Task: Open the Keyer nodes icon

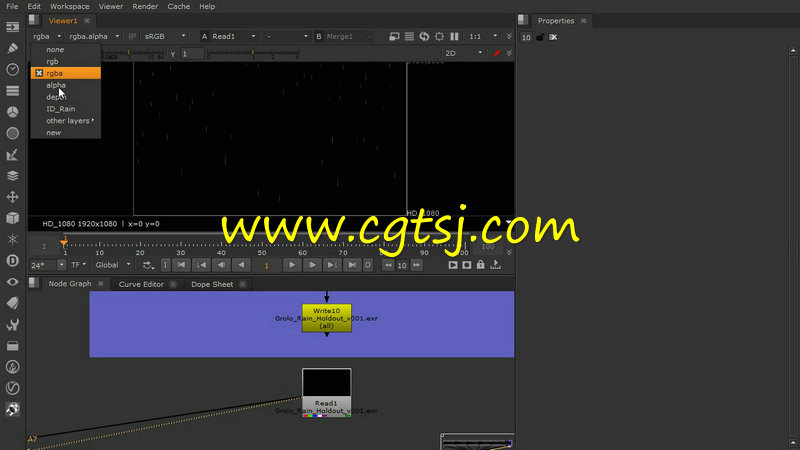Action: click(x=12, y=155)
